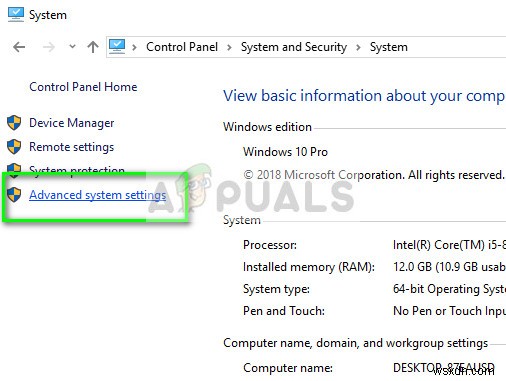Screen dimensions: 506x381
Task: Open Remote settings link
Action: point(72,147)
